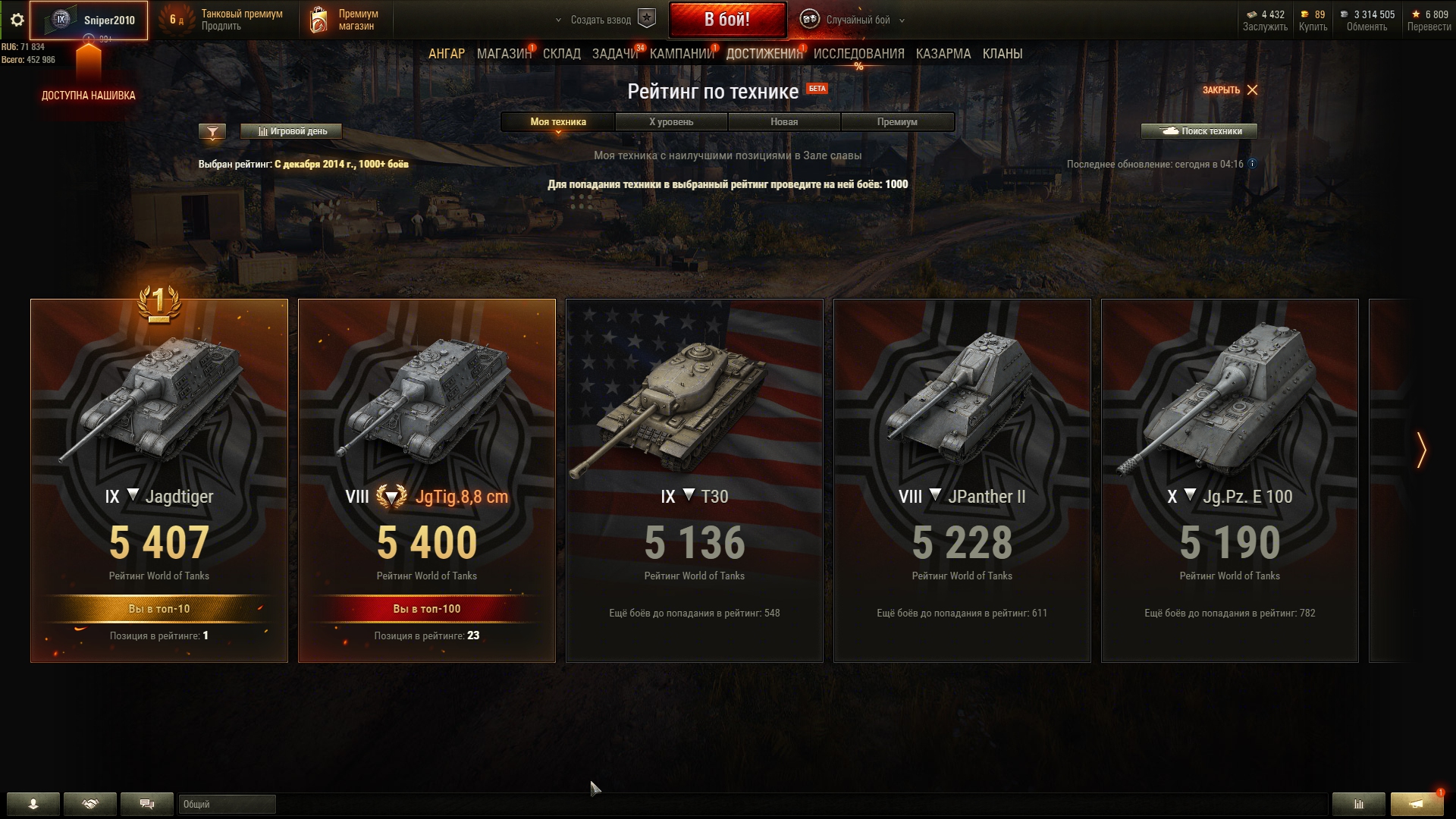Open the handshake referral icon
This screenshot has width=1456, height=819.
90,804
